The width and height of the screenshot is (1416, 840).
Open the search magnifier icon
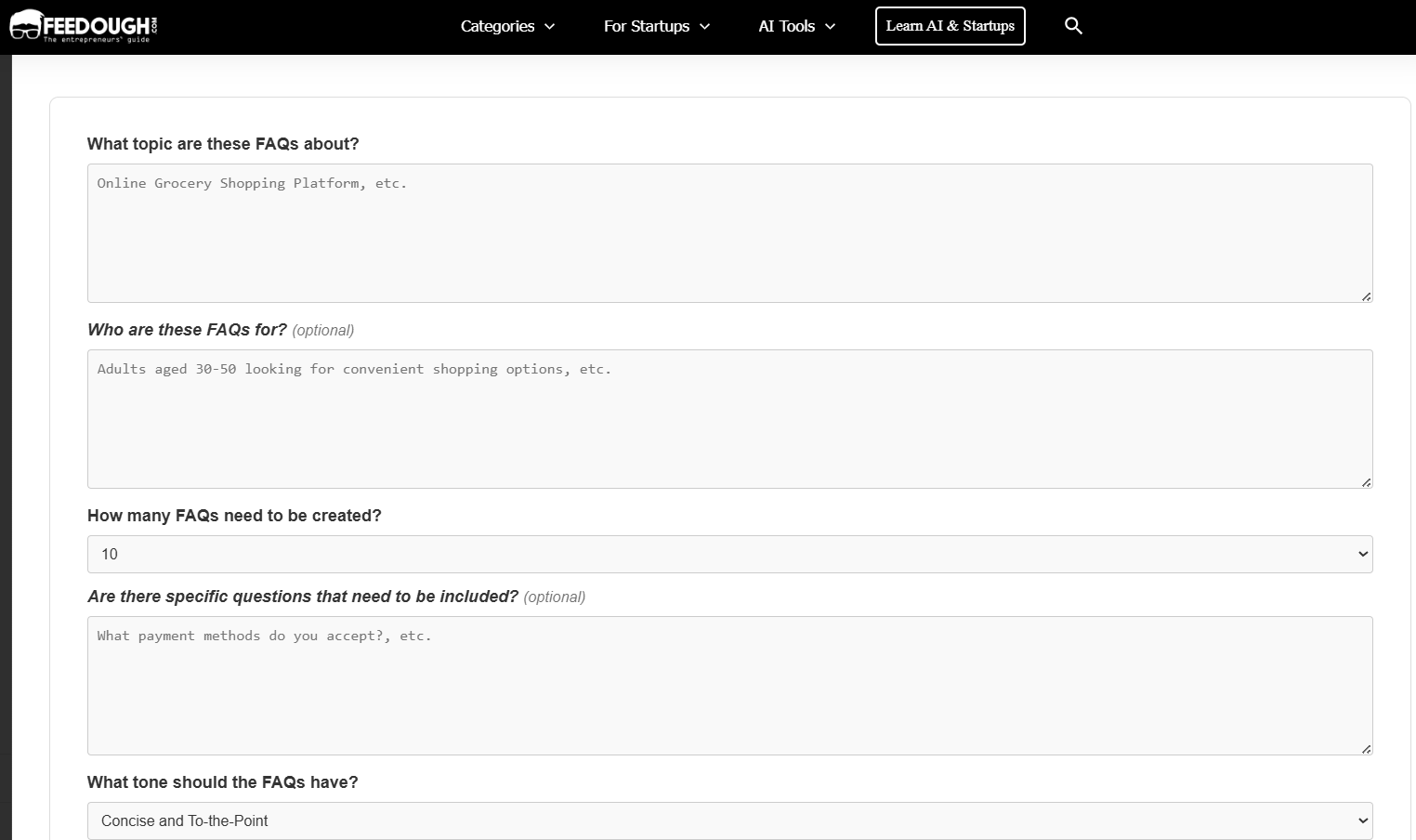(1073, 26)
